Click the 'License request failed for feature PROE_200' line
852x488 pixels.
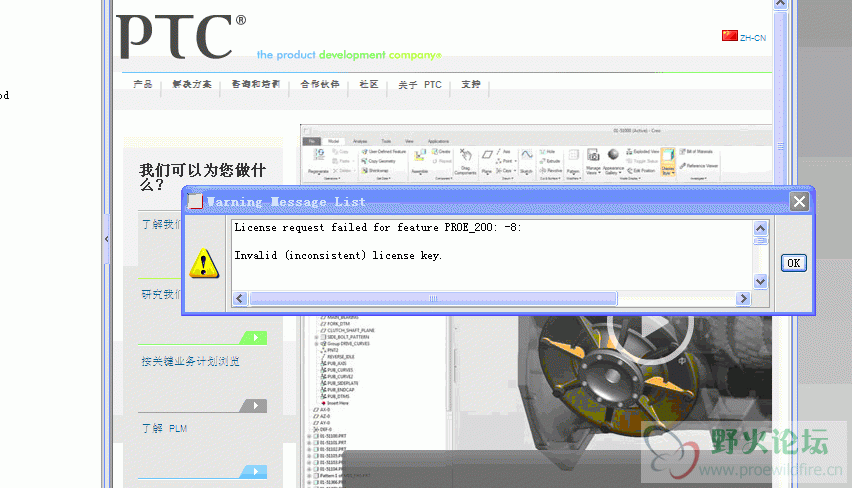[378, 228]
